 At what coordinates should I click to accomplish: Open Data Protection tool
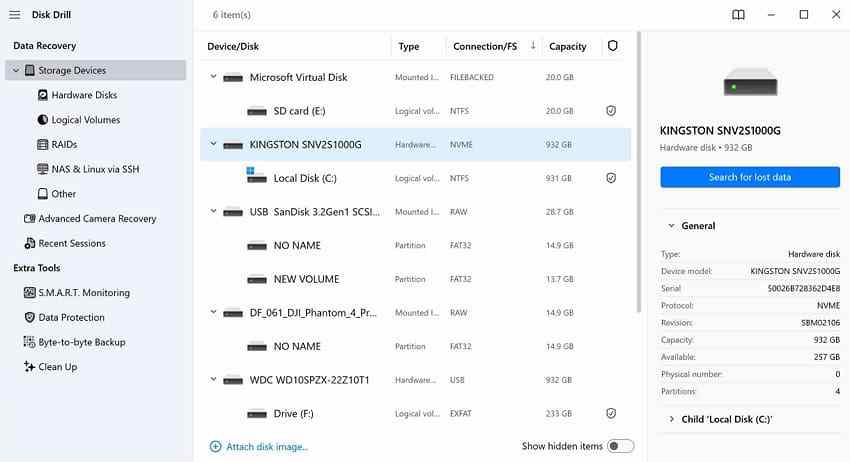pyautogui.click(x=71, y=317)
